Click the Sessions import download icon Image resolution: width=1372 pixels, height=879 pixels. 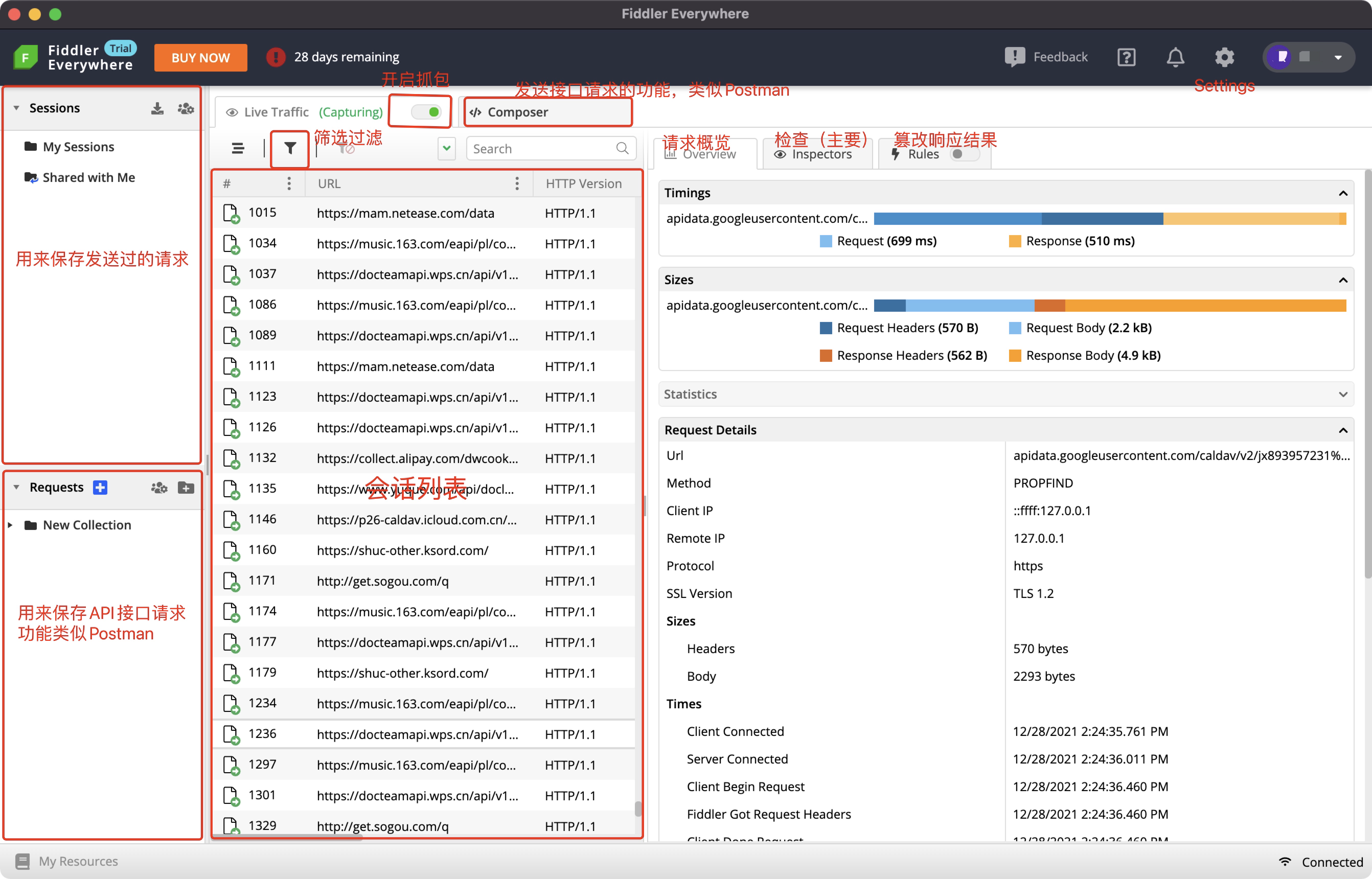(x=157, y=108)
